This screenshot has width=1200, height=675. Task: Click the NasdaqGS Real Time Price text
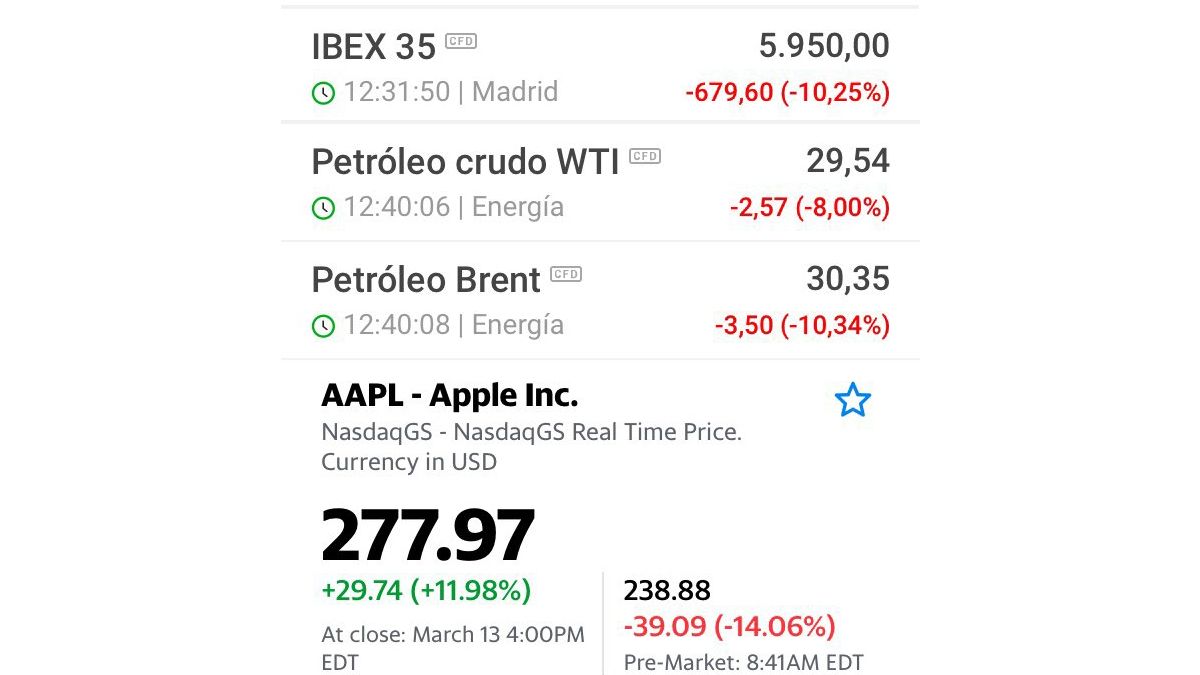(x=531, y=433)
